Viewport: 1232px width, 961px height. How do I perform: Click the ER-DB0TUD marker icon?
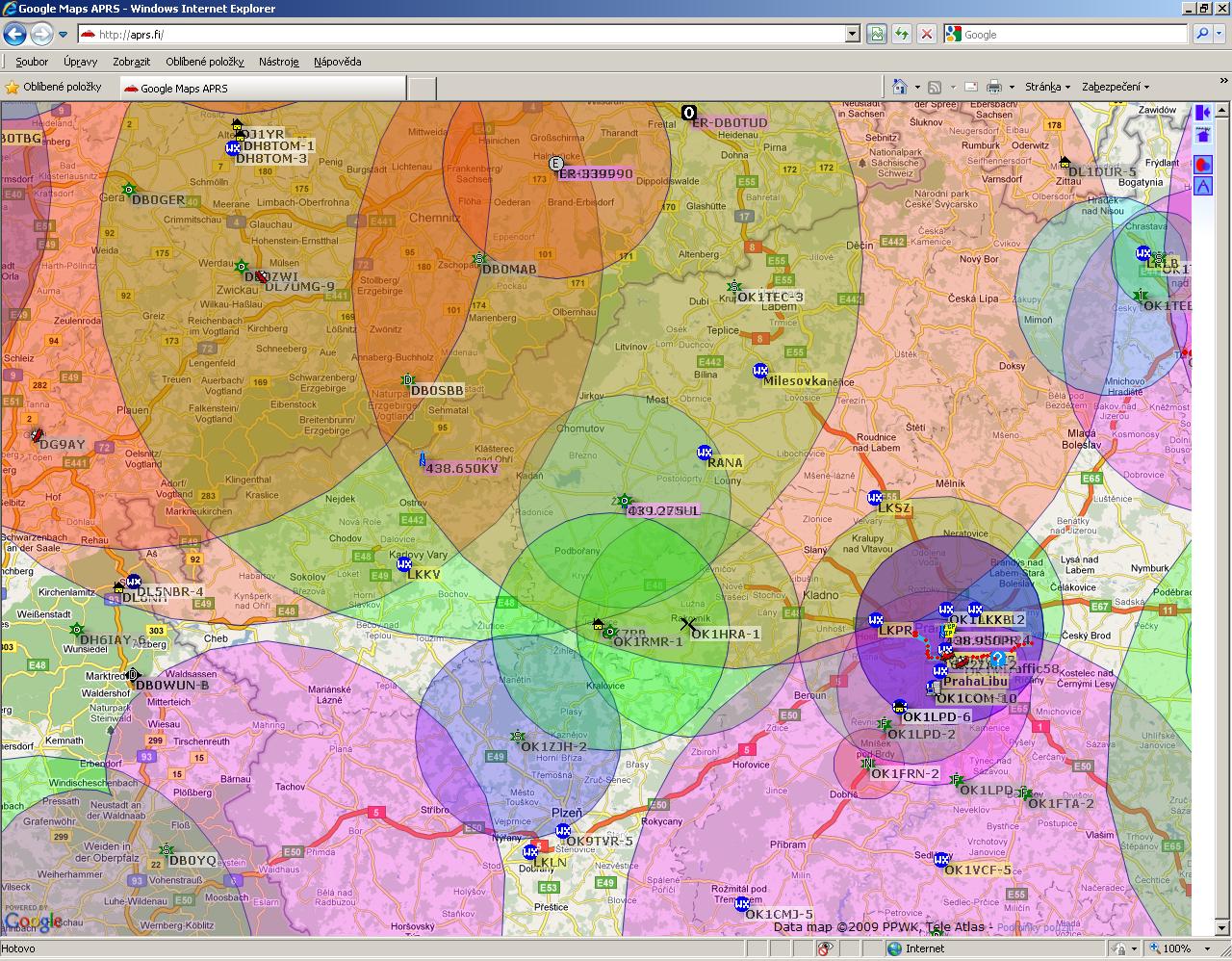[x=689, y=113]
